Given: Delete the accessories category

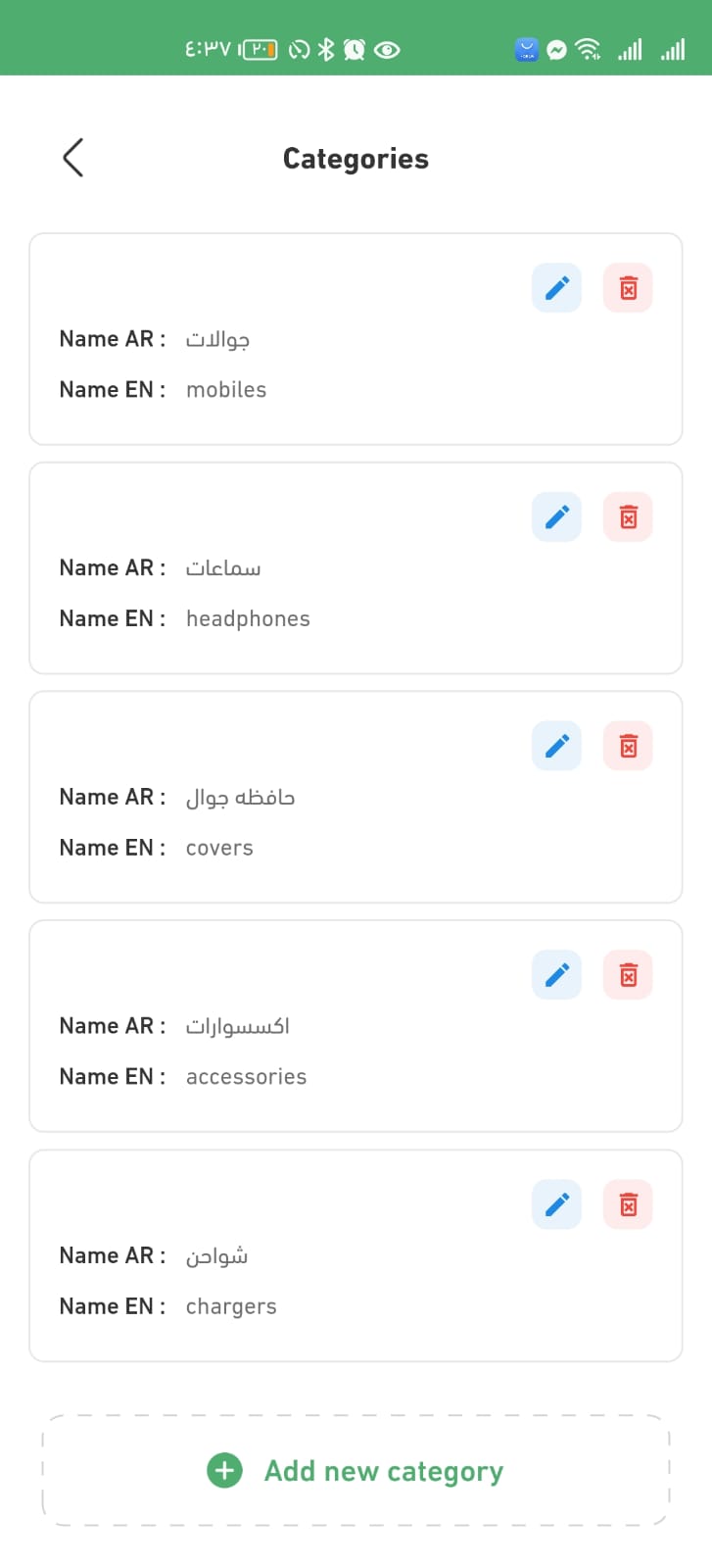Looking at the screenshot, I should tap(628, 975).
